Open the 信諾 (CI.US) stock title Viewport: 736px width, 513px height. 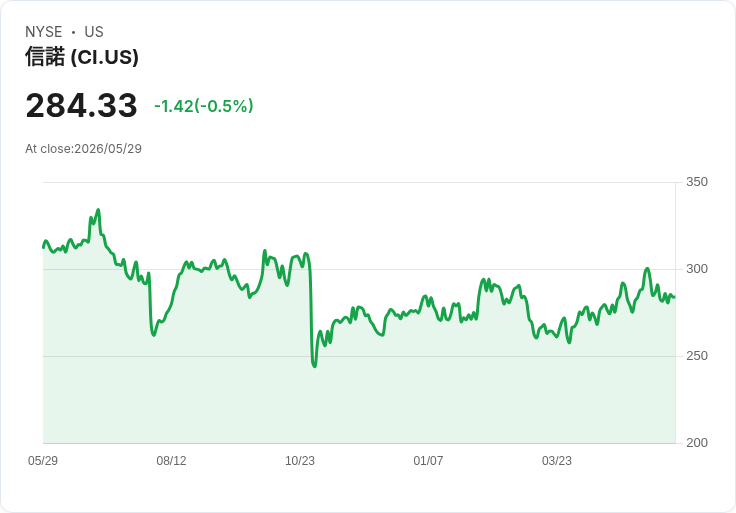point(82,57)
